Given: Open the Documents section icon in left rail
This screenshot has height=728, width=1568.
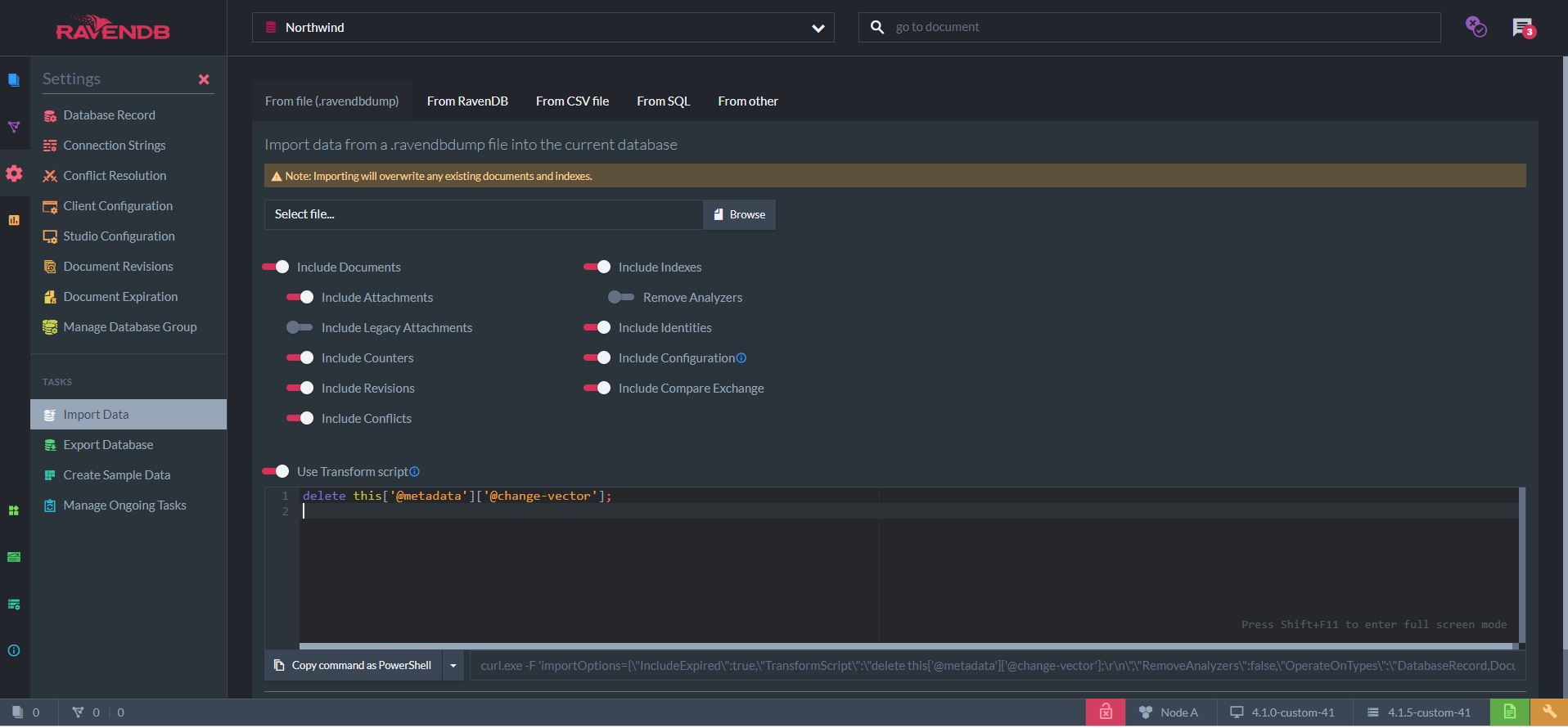Looking at the screenshot, I should tap(14, 79).
